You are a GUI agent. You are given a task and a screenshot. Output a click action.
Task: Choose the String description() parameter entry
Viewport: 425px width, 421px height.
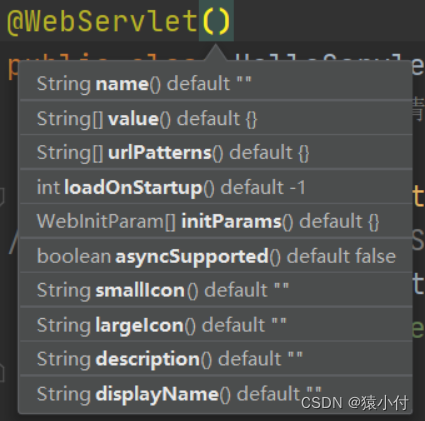pos(216,359)
